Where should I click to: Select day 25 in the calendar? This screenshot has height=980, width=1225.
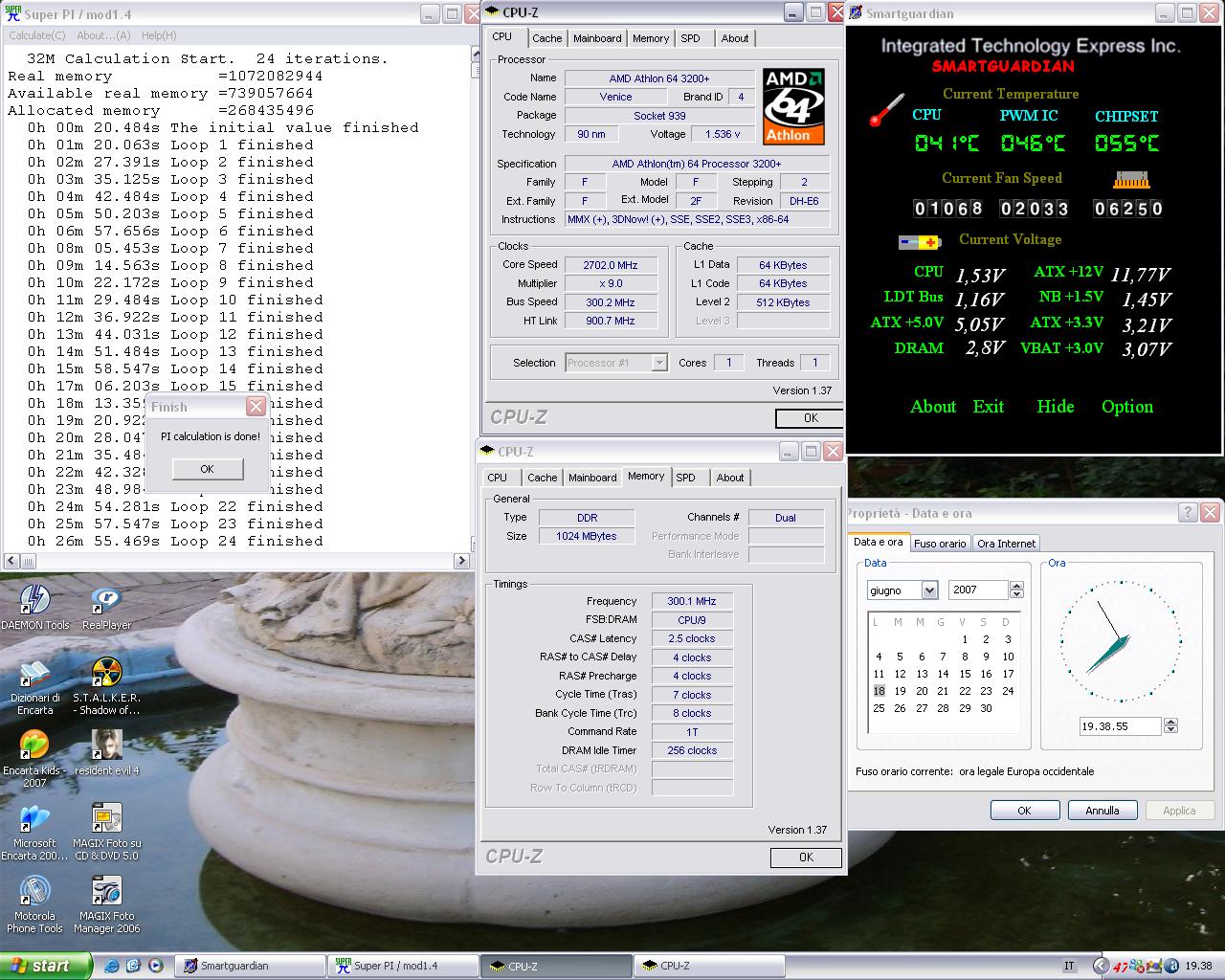click(879, 708)
